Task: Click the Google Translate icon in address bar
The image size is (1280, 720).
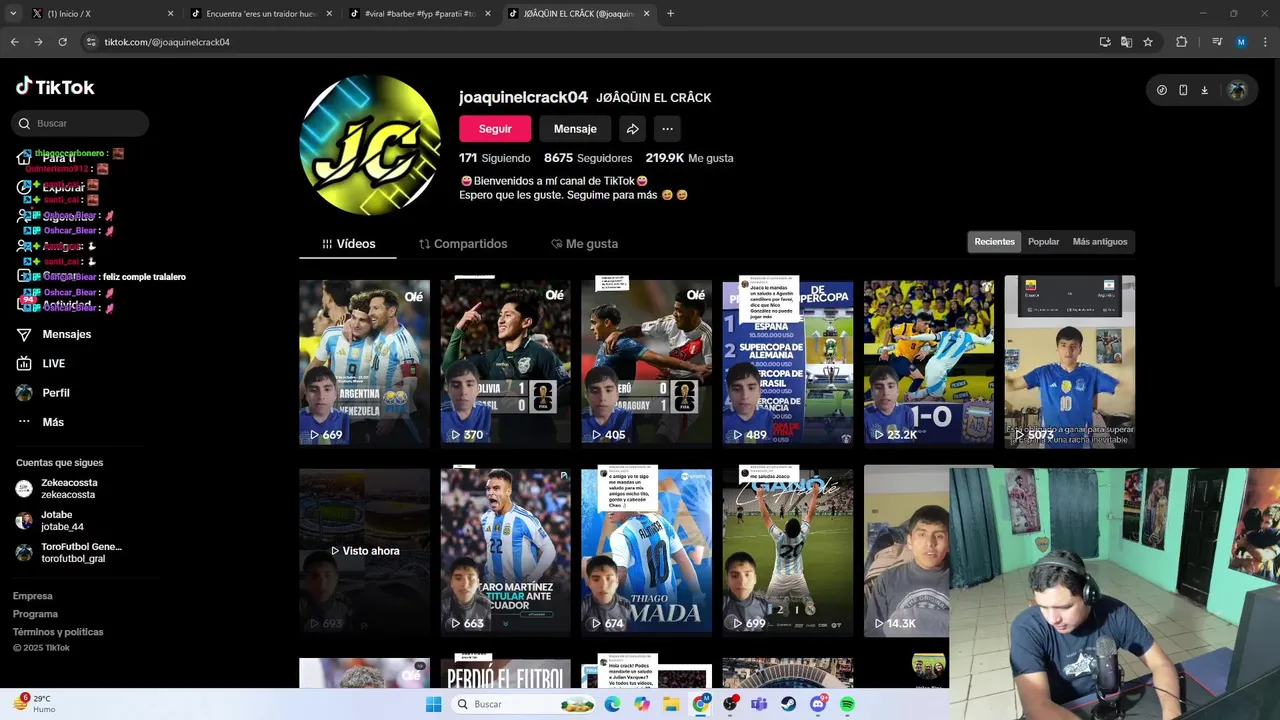Action: tap(1126, 42)
